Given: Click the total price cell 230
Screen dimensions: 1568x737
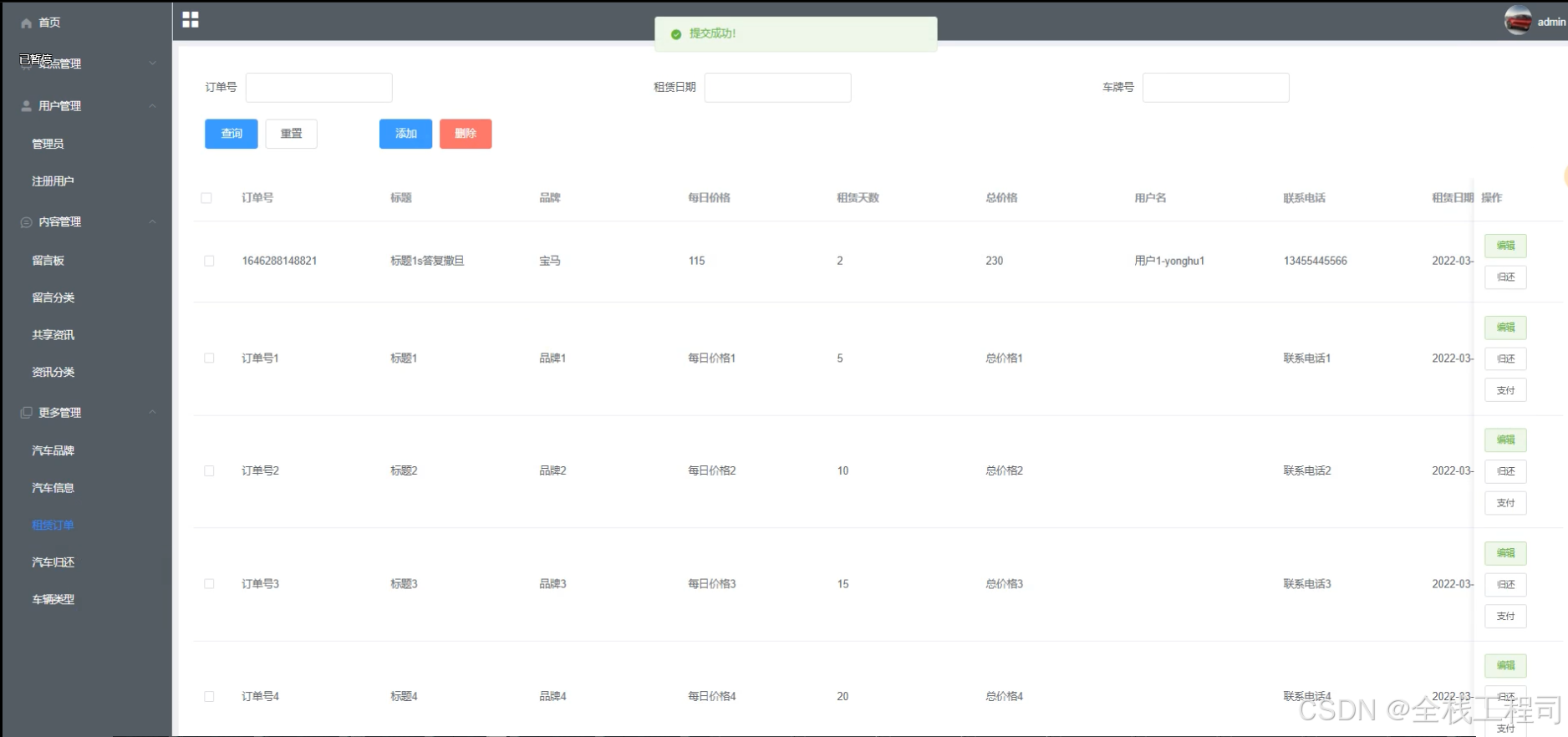Looking at the screenshot, I should pyautogui.click(x=994, y=261).
